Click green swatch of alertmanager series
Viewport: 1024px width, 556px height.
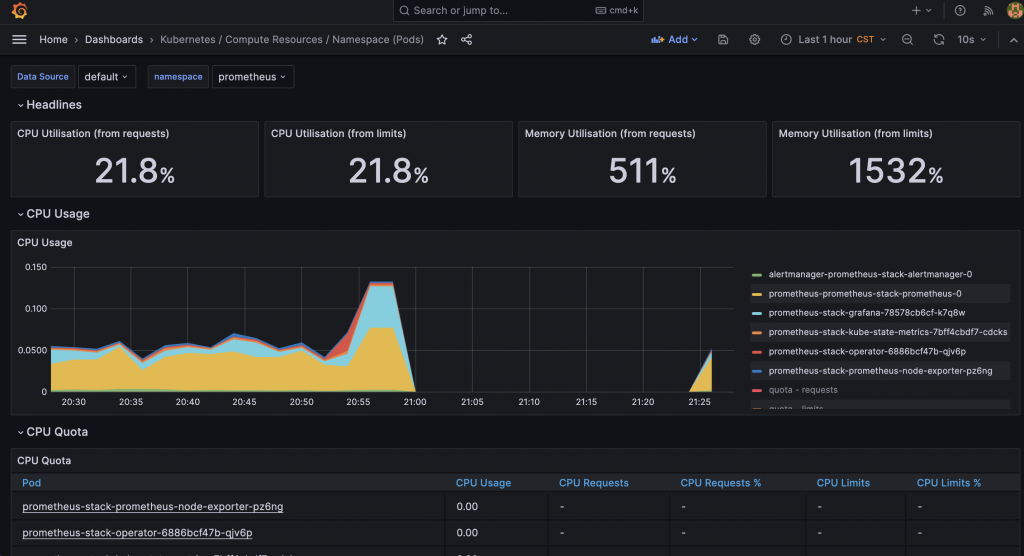757,275
